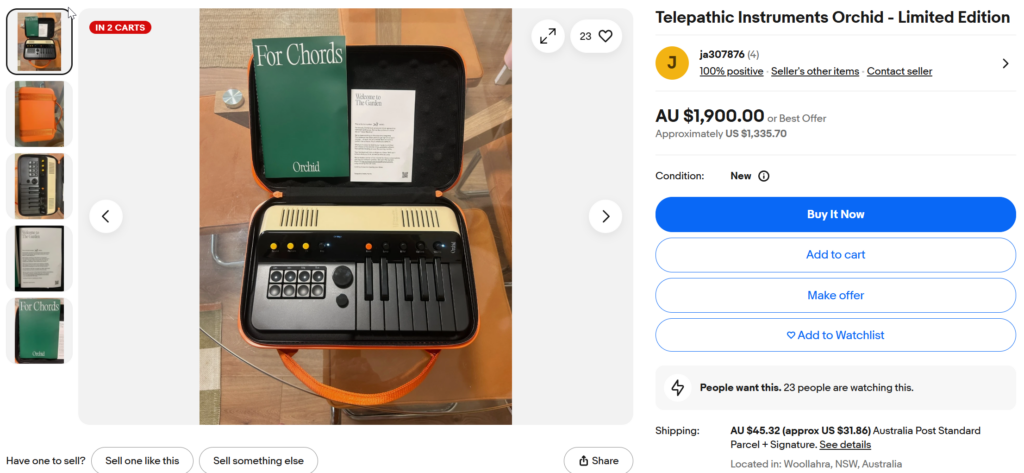Click the lightning bolt People want this icon
The image size is (1024, 473).
click(678, 387)
